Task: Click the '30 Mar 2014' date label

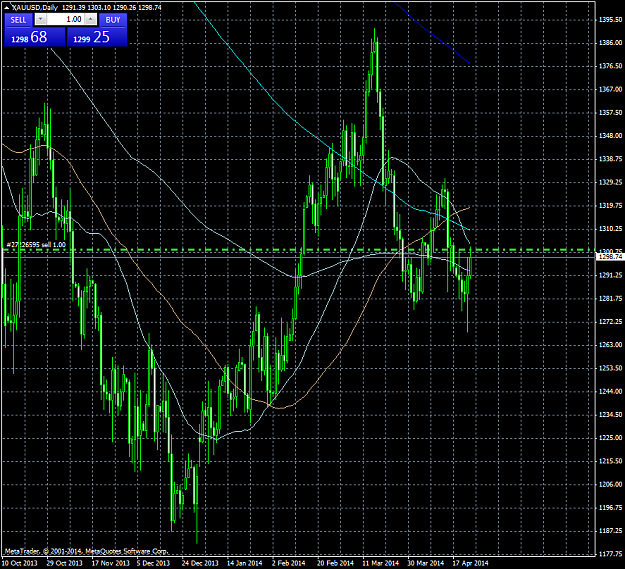Action: (x=426, y=563)
